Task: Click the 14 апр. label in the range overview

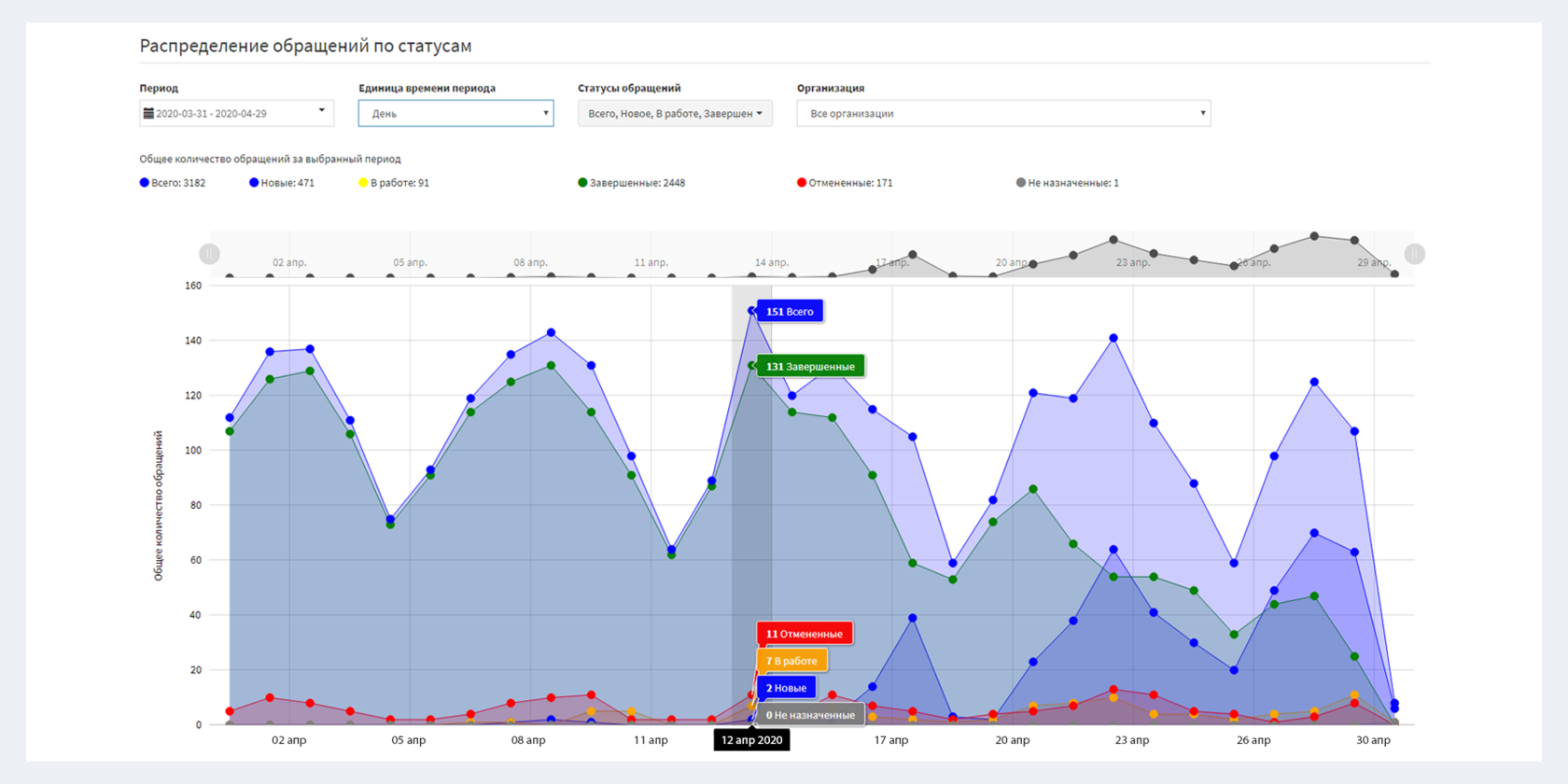Action: [772, 262]
